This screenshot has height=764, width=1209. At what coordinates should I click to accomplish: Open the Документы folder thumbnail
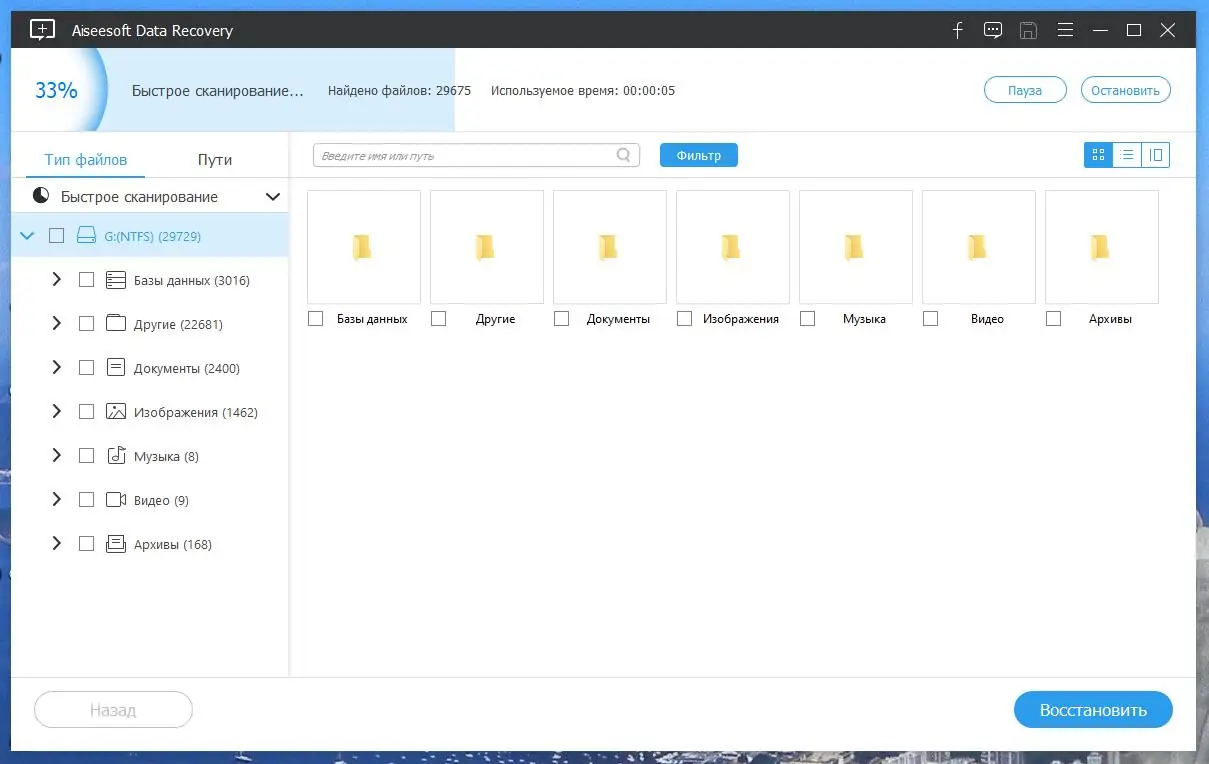tap(610, 247)
